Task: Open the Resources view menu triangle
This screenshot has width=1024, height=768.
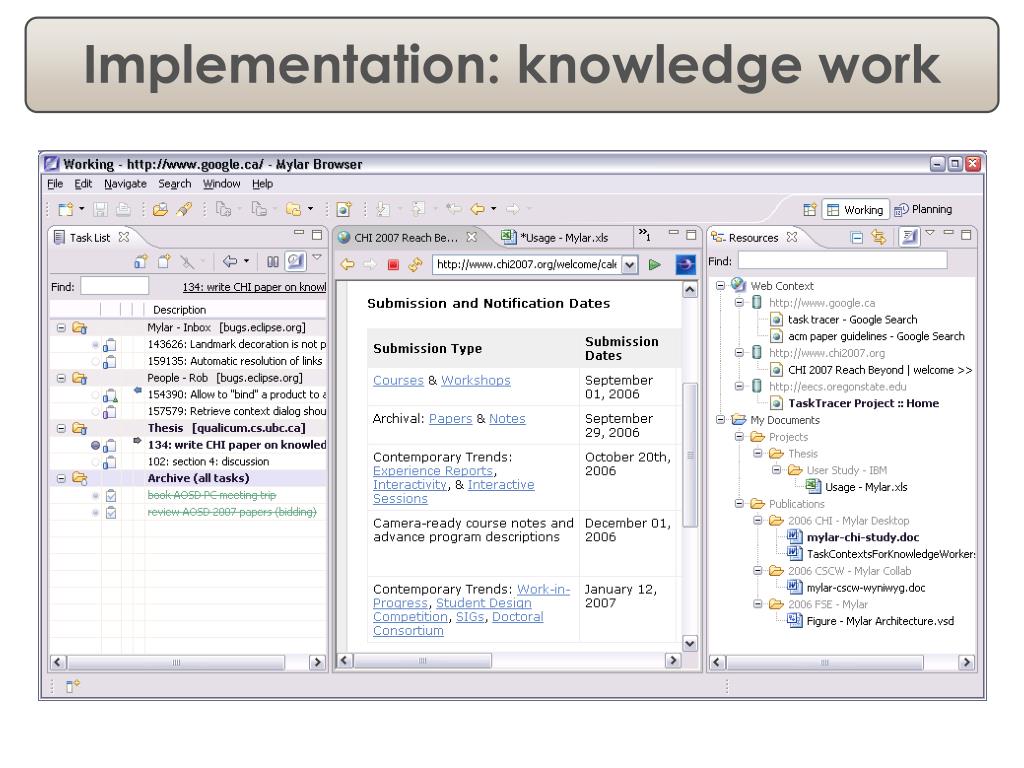Action: pos(930,233)
